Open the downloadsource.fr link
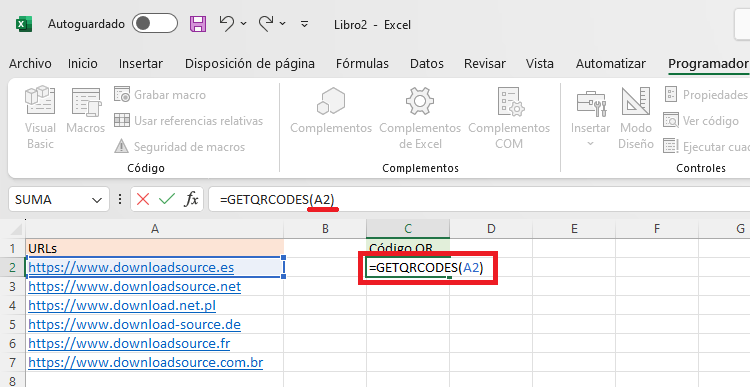Image resolution: width=750 pixels, height=387 pixels. pyautogui.click(x=129, y=343)
